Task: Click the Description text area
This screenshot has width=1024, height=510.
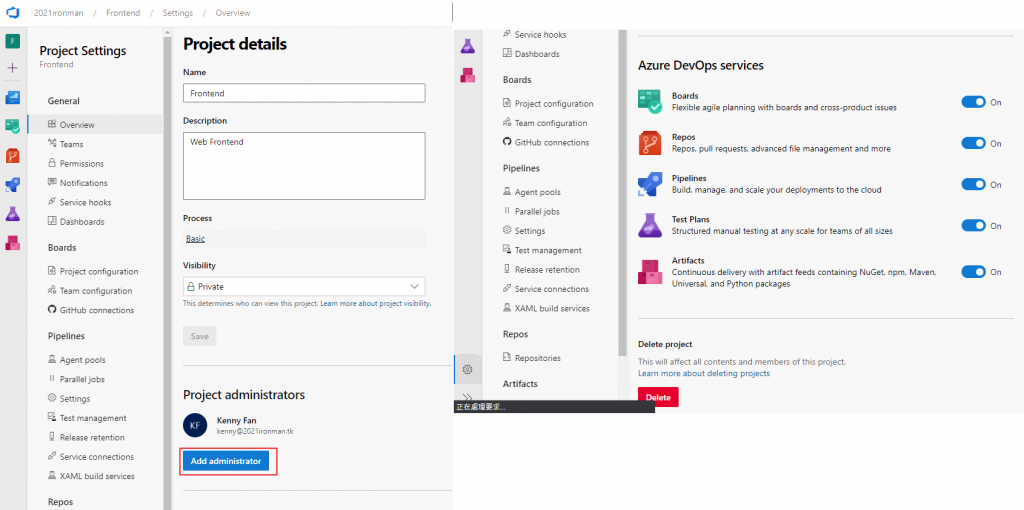Action: point(304,166)
